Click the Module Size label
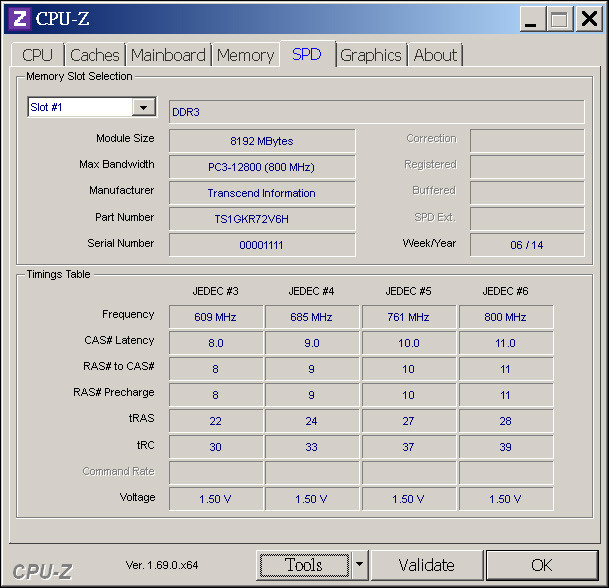The image size is (609, 588). point(125,138)
